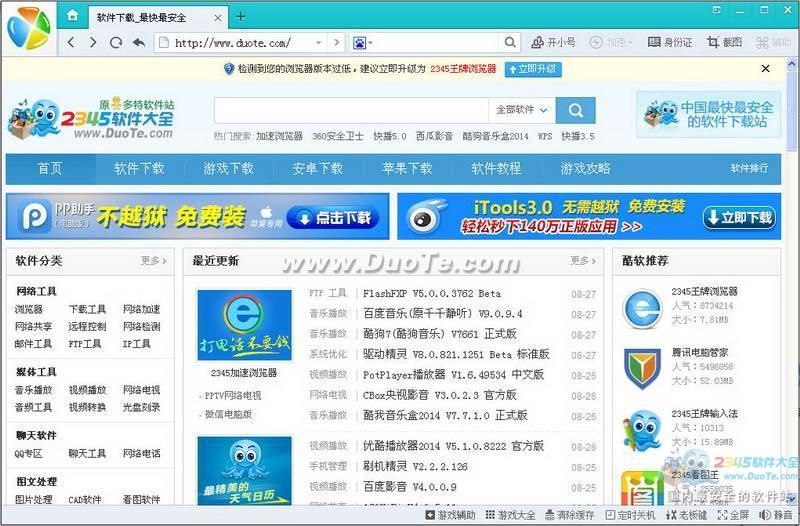Click the blue site search button
Screen dimensions: 800x526
pyautogui.click(x=576, y=110)
